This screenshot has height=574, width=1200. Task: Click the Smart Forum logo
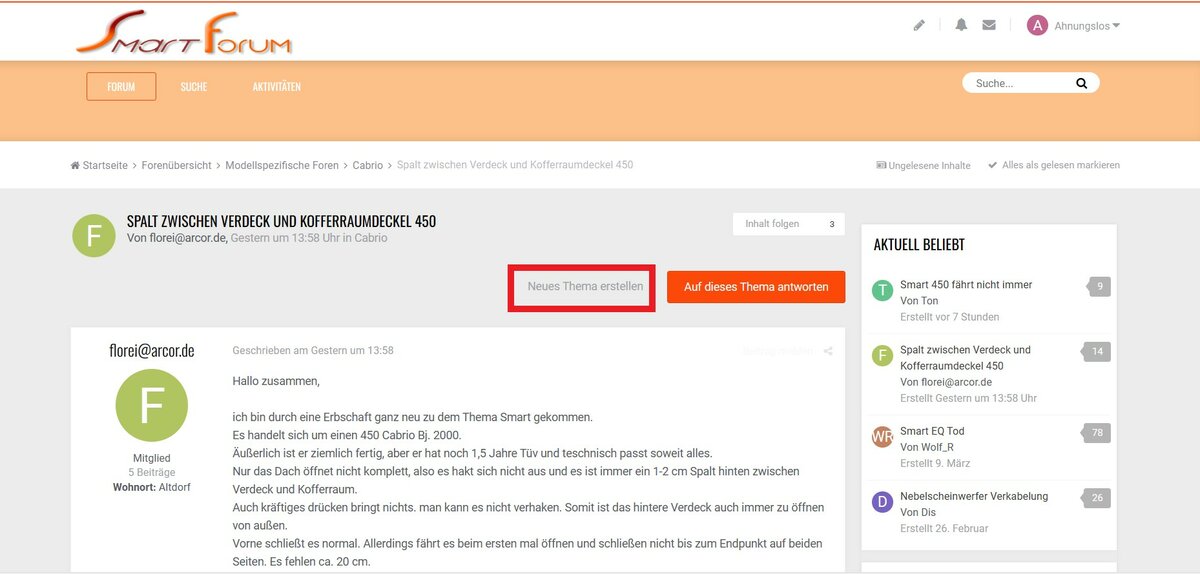[x=184, y=34]
